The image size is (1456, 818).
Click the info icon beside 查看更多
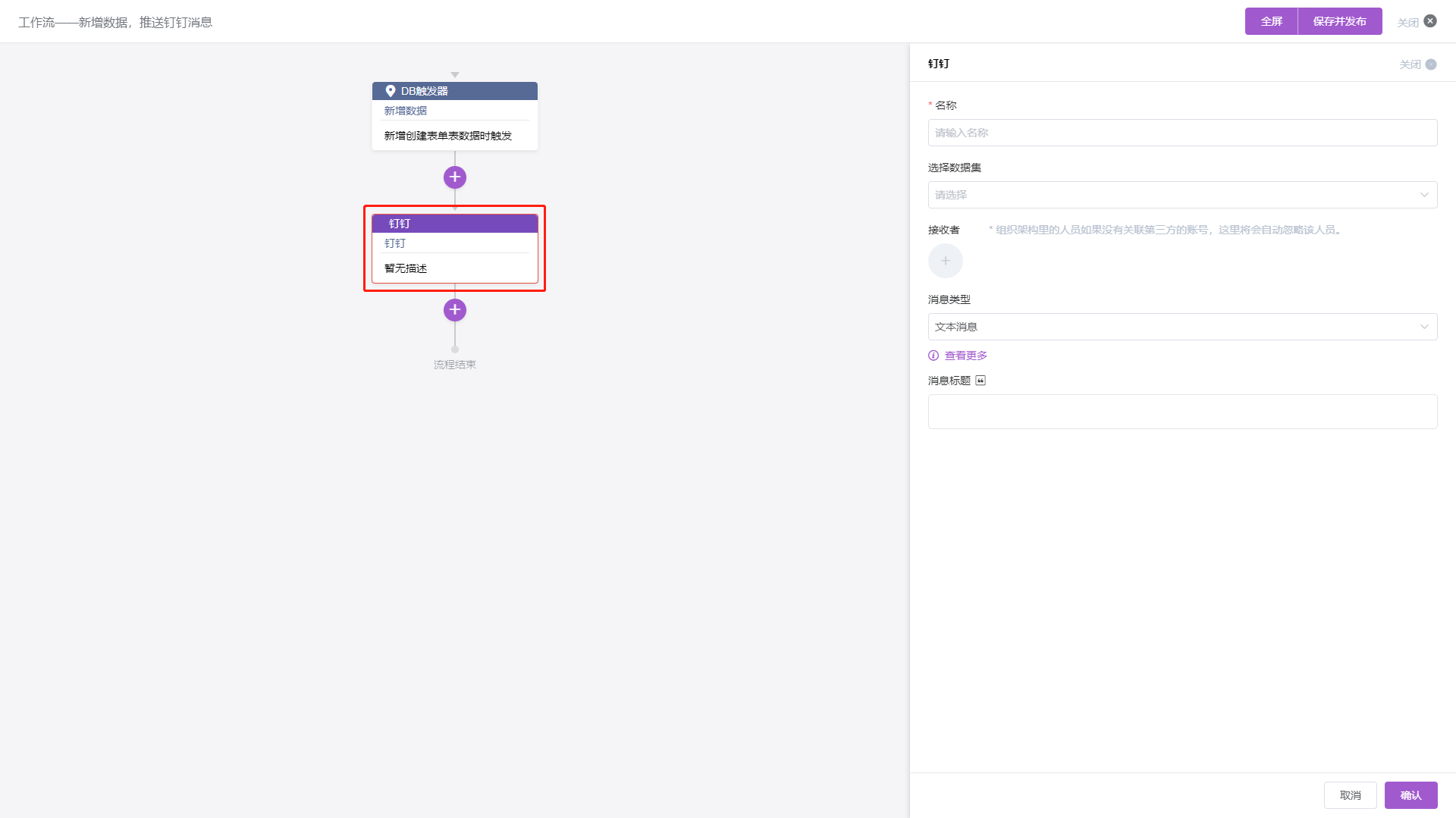934,356
